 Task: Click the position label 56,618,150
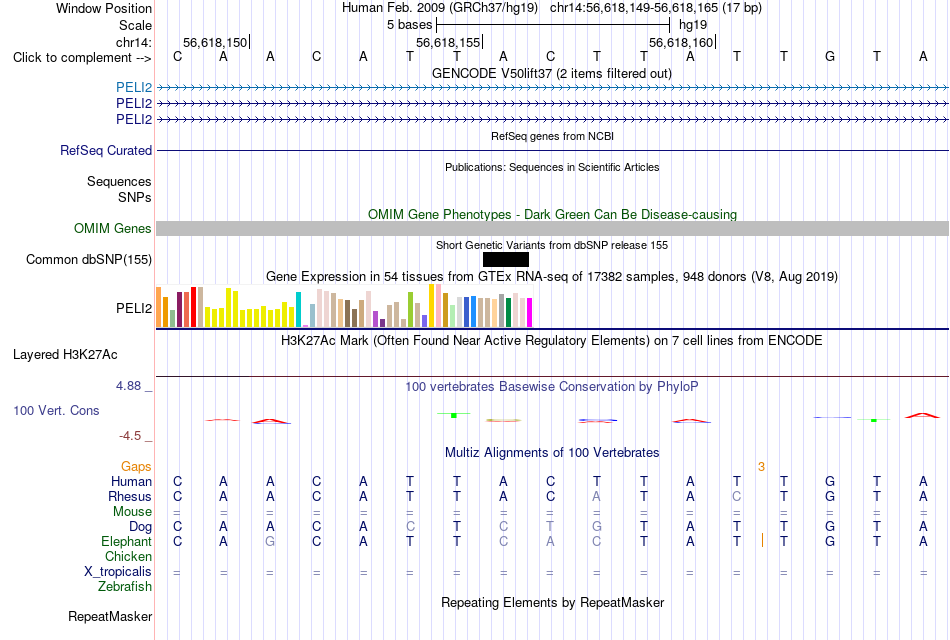pos(215,42)
